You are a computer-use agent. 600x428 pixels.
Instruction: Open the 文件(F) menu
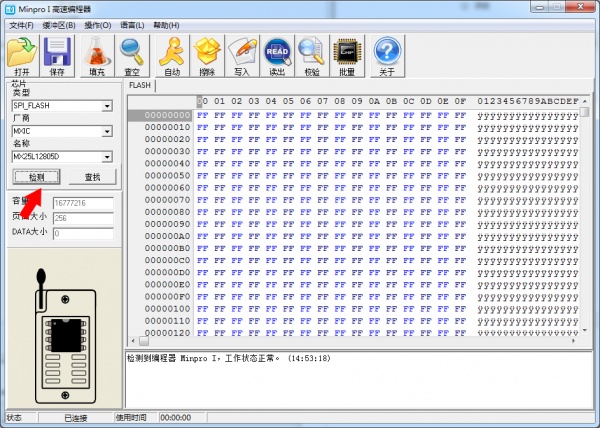(x=21, y=24)
